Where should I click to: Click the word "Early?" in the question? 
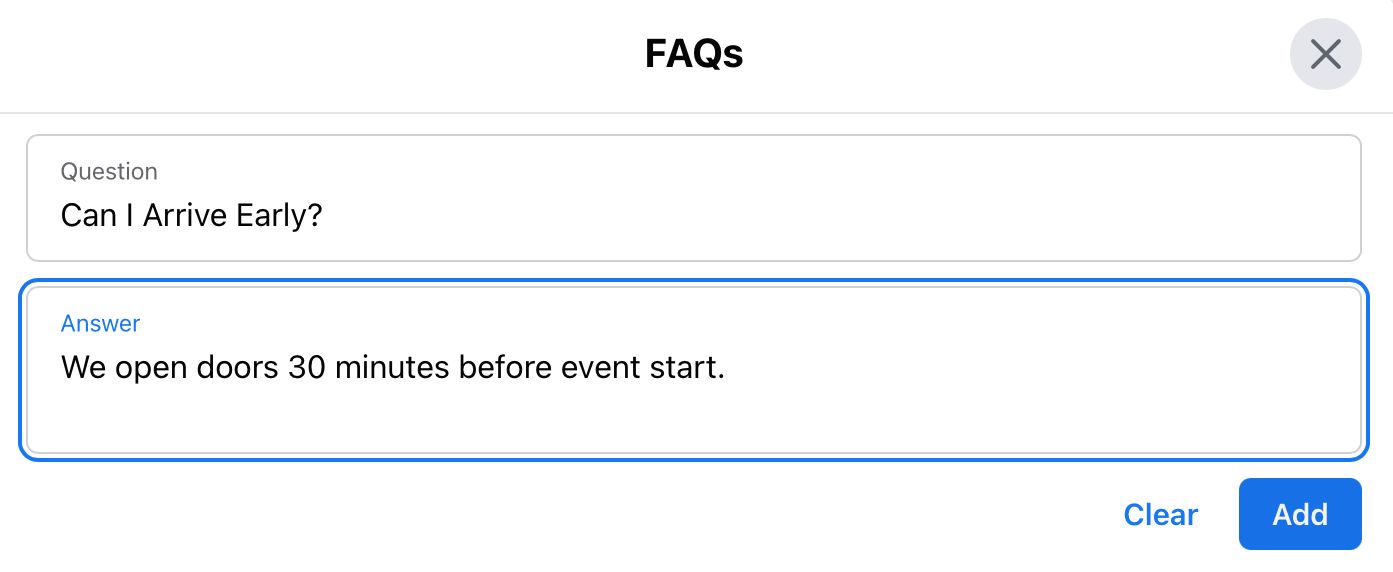[279, 216]
